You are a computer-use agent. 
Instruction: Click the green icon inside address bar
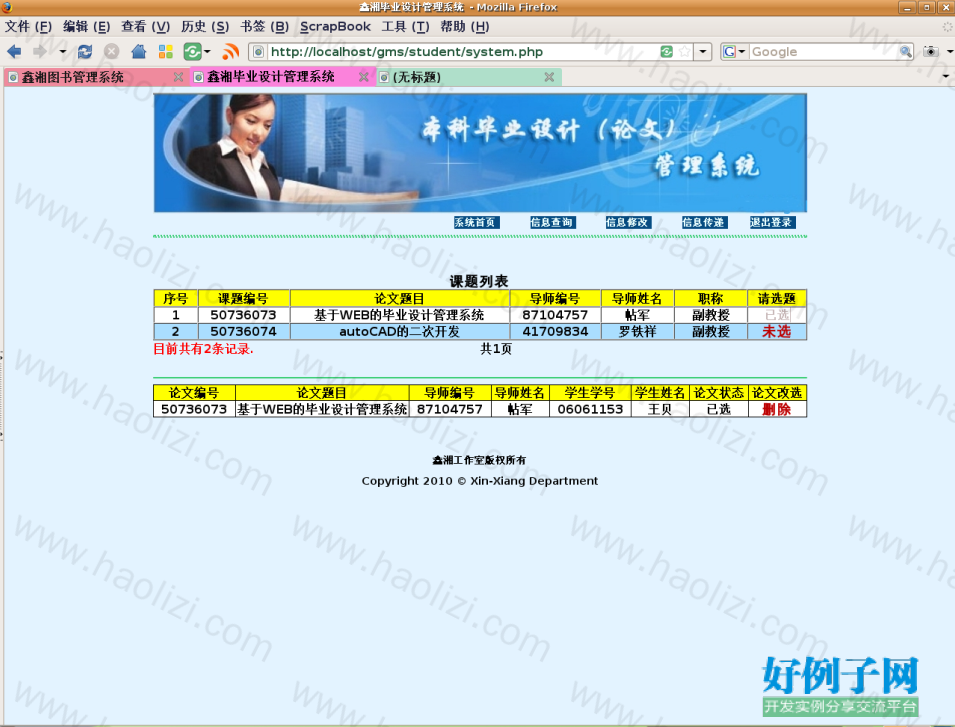pyautogui.click(x=667, y=52)
